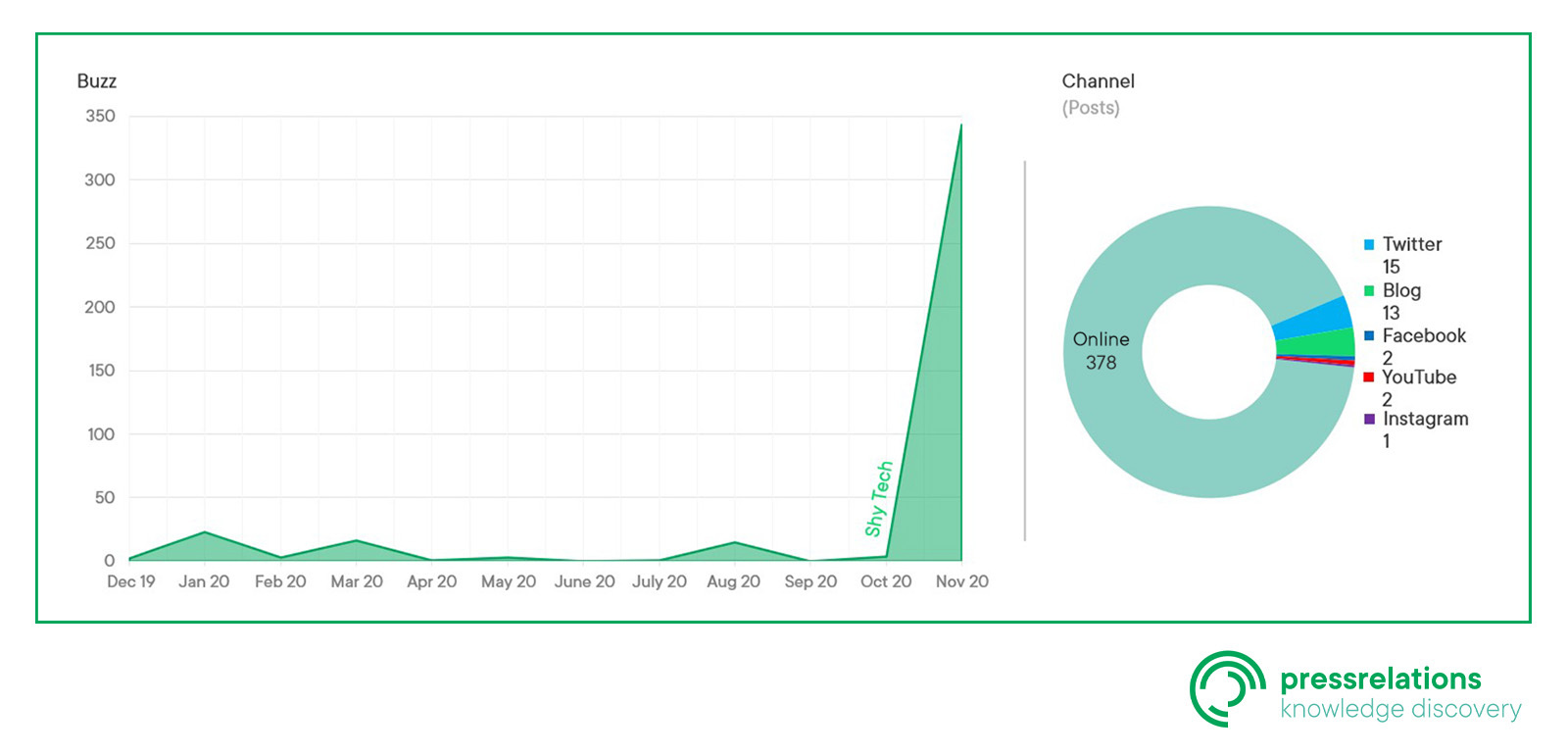Click the Sep 20 axis label
This screenshot has height=755, width=1568.
810,581
